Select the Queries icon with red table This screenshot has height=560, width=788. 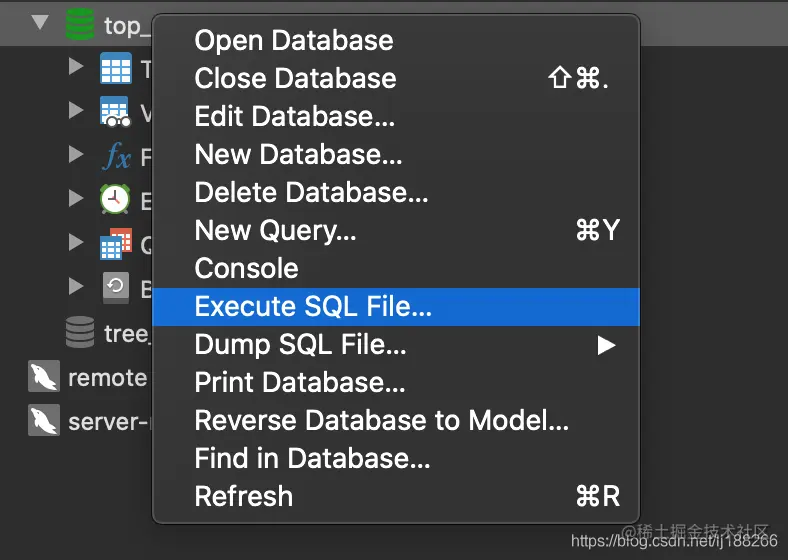116,244
